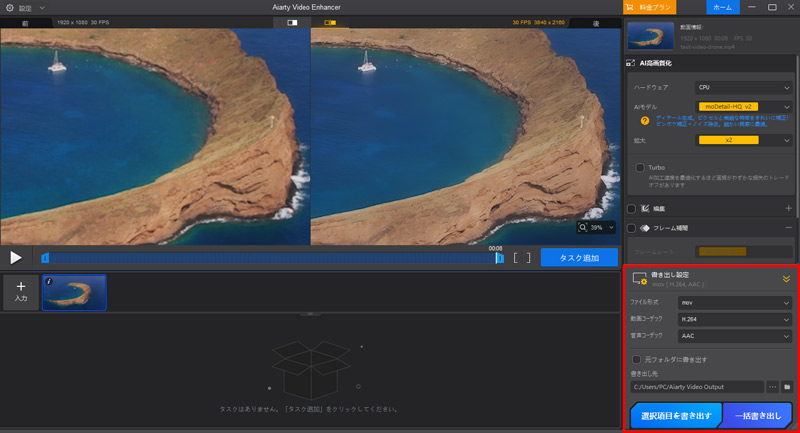
Task: Click the AI model help question icon
Action: point(645,121)
